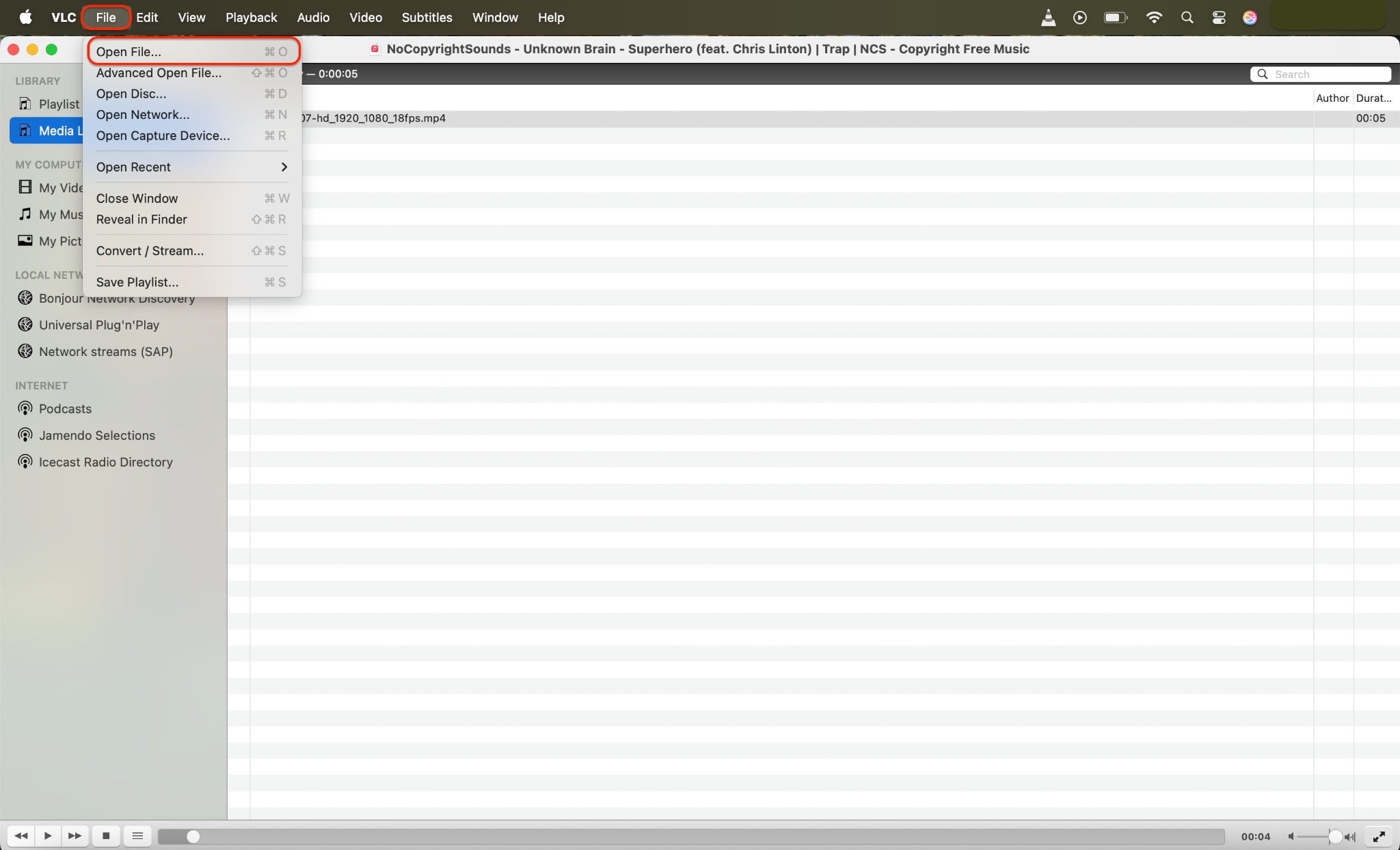Choose Convert / Stream... menu item
Image resolution: width=1400 pixels, height=850 pixels.
pyautogui.click(x=192, y=251)
